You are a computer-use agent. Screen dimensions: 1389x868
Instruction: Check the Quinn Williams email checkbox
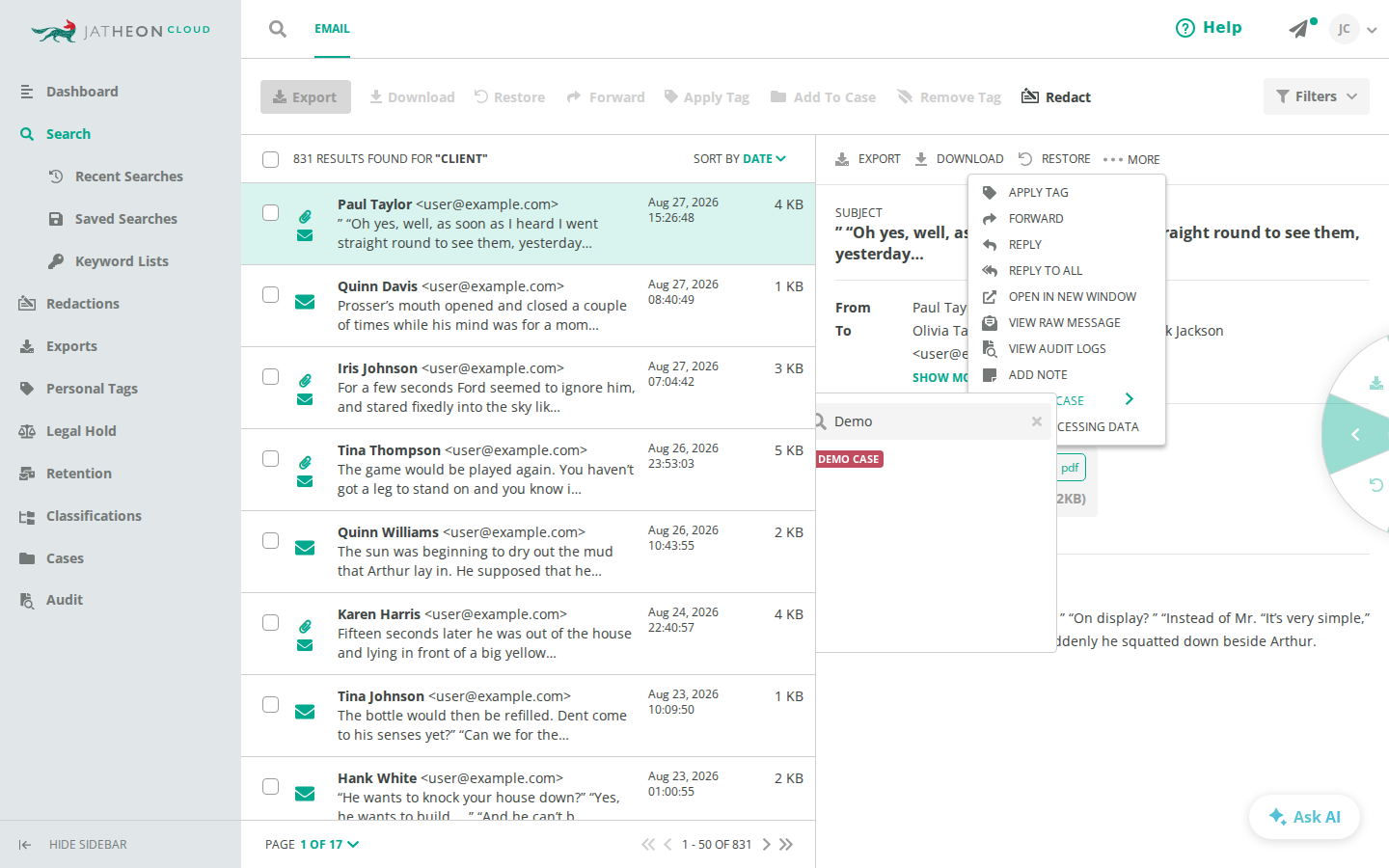click(x=271, y=540)
